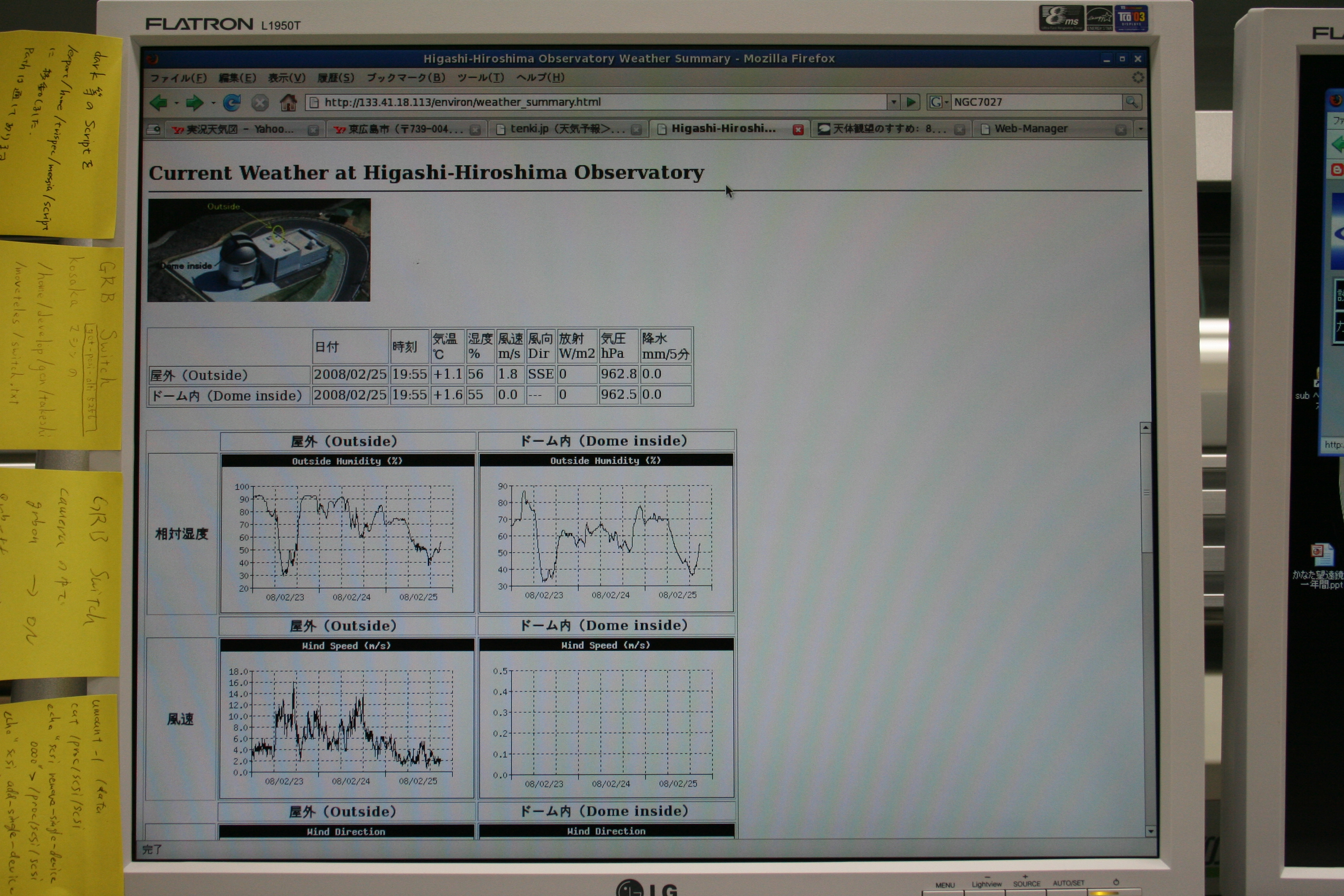
Task: Click the Humidity graph for Dome inside
Action: 606,532
